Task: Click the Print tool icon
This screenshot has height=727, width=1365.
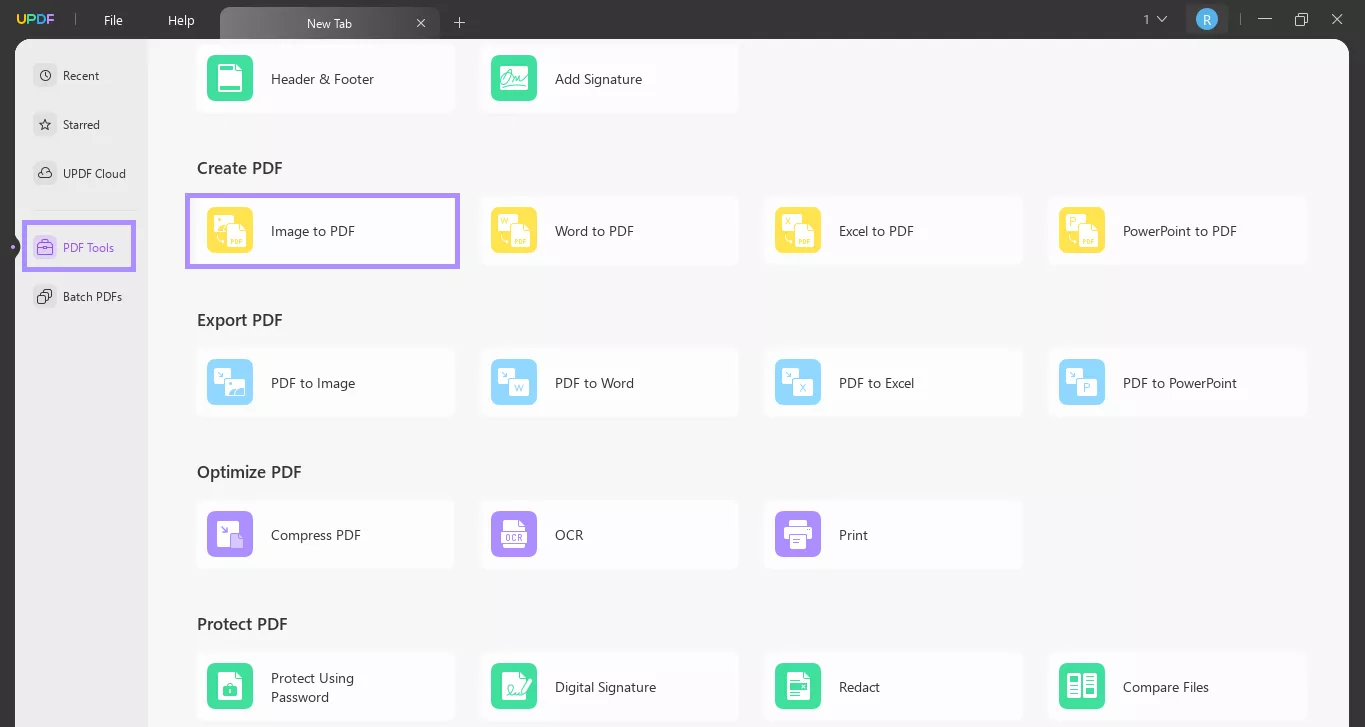Action: coord(798,534)
